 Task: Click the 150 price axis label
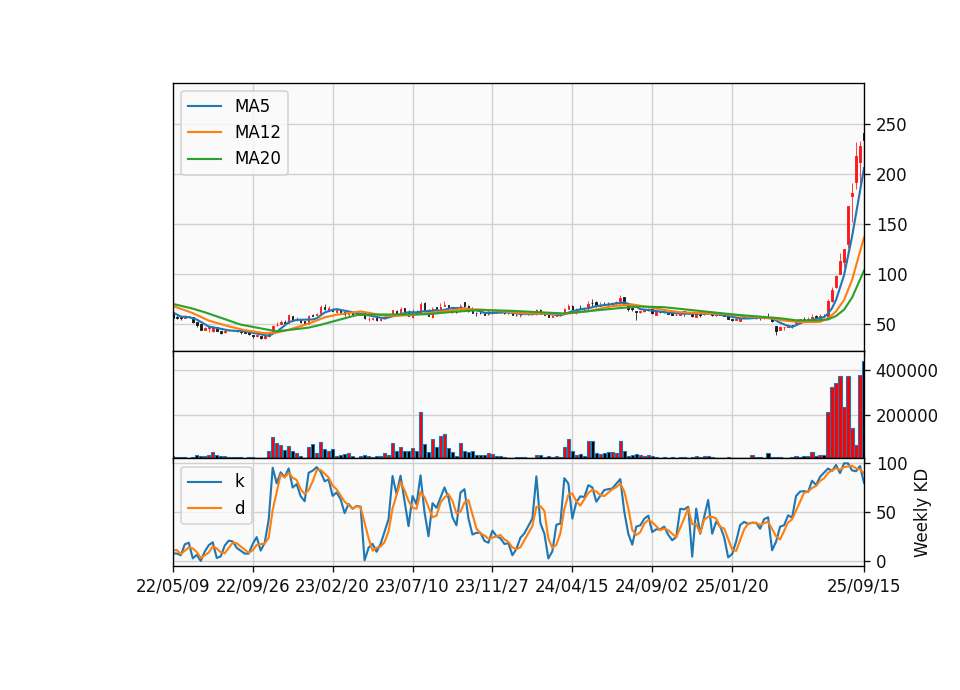click(x=891, y=225)
